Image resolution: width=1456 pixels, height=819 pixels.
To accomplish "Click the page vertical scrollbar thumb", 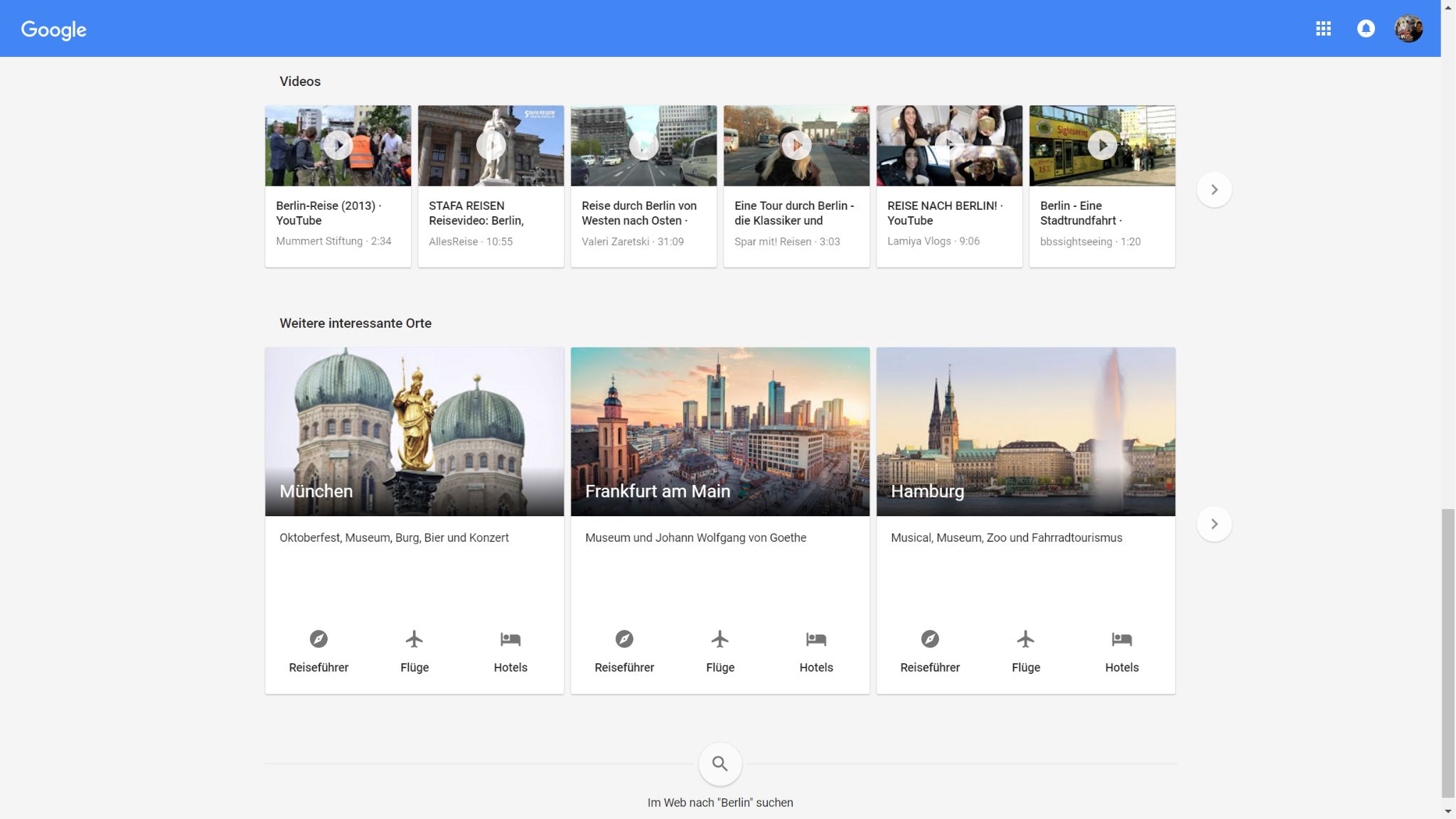I will click(1448, 653).
